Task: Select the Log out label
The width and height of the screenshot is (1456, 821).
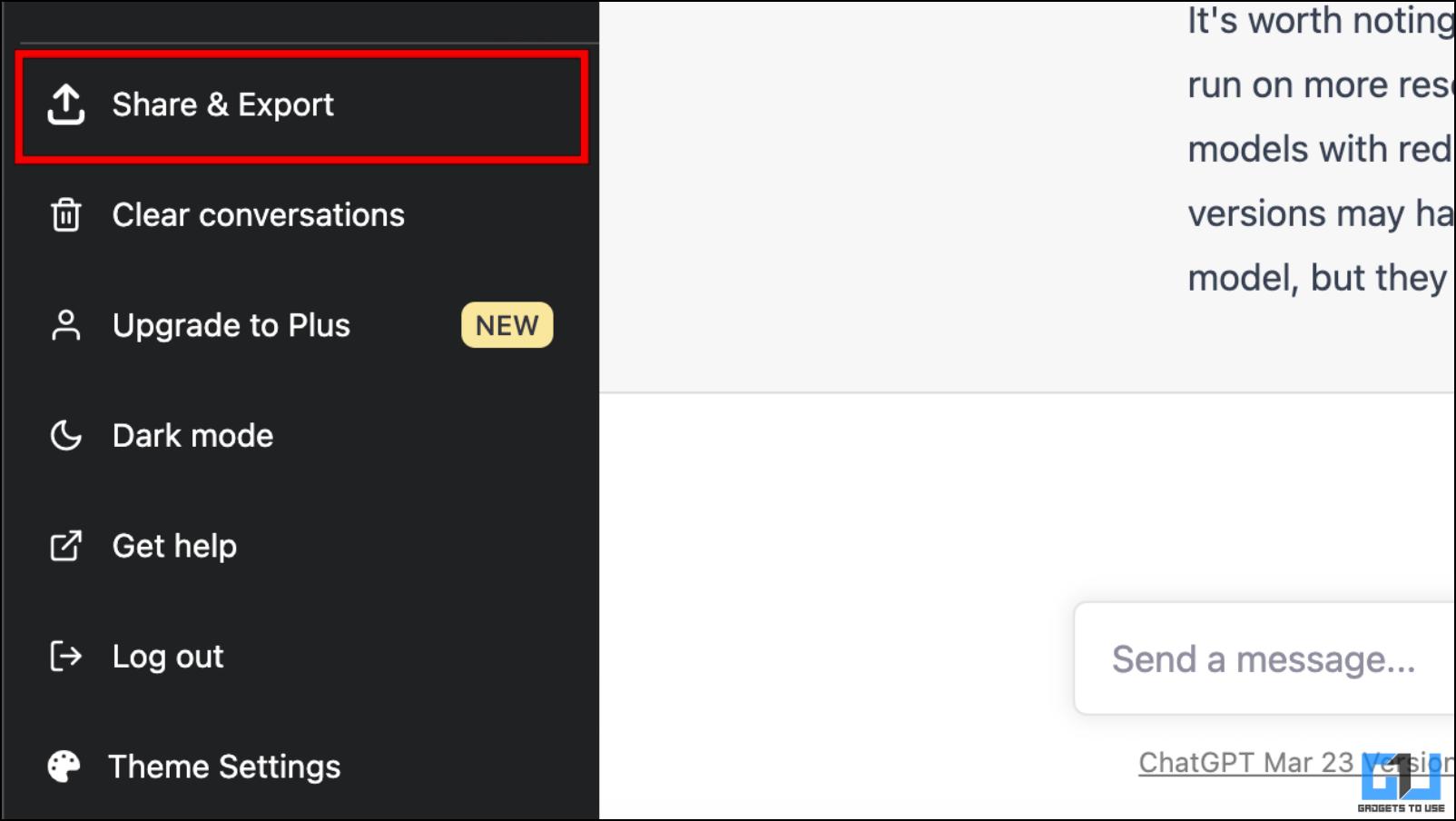Action: point(168,656)
